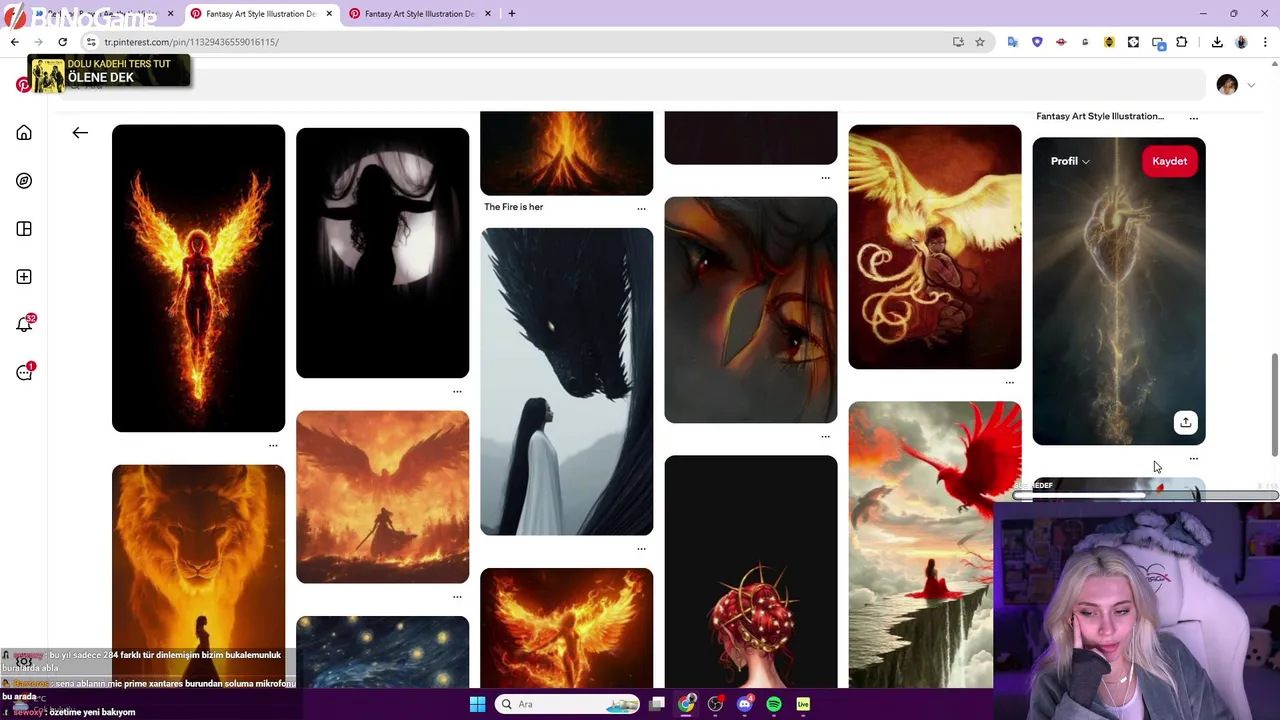Open Spotify from the taskbar
The image size is (1280, 720).
tap(774, 704)
